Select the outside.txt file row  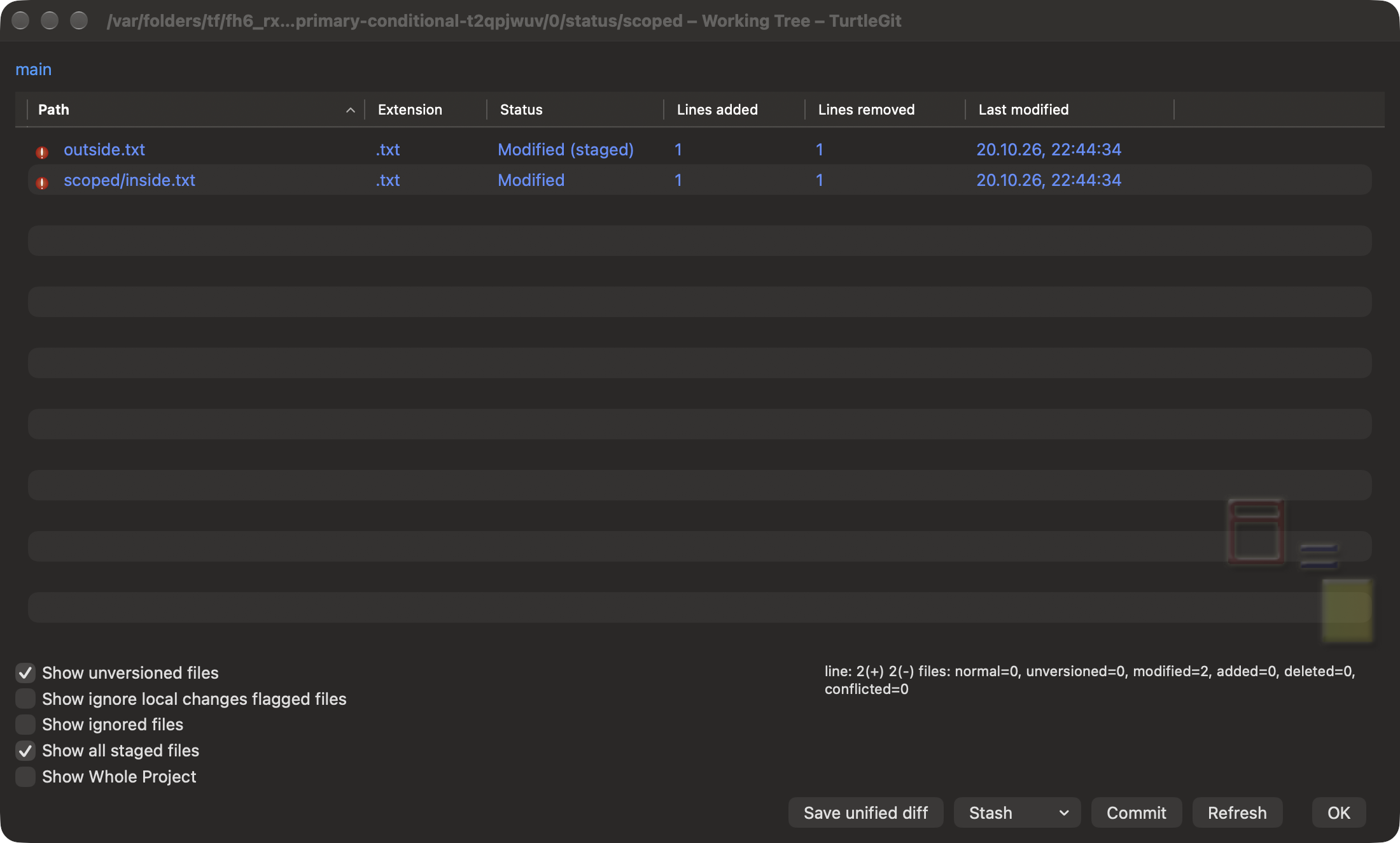pos(699,149)
